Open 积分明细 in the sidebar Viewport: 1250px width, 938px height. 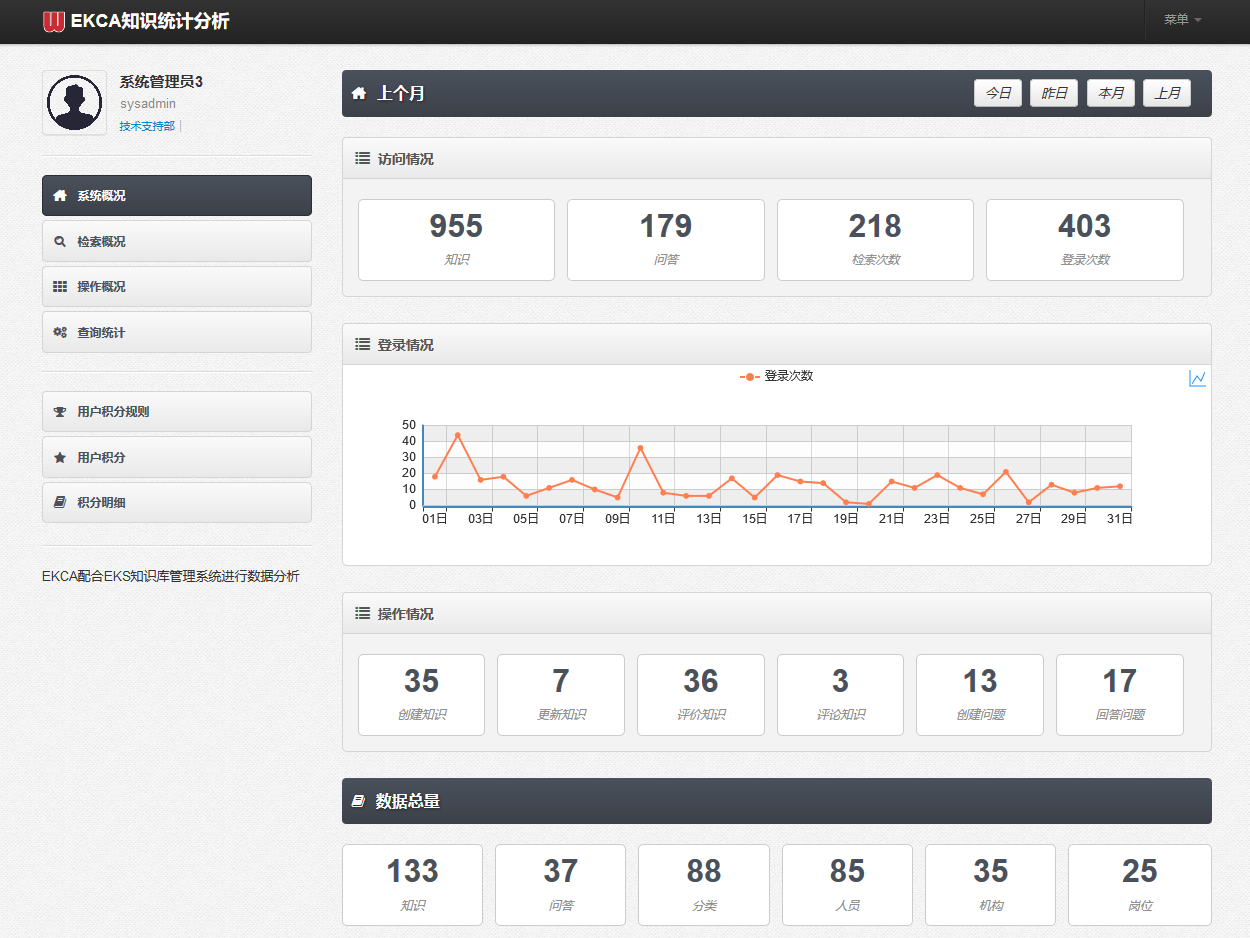tap(177, 503)
